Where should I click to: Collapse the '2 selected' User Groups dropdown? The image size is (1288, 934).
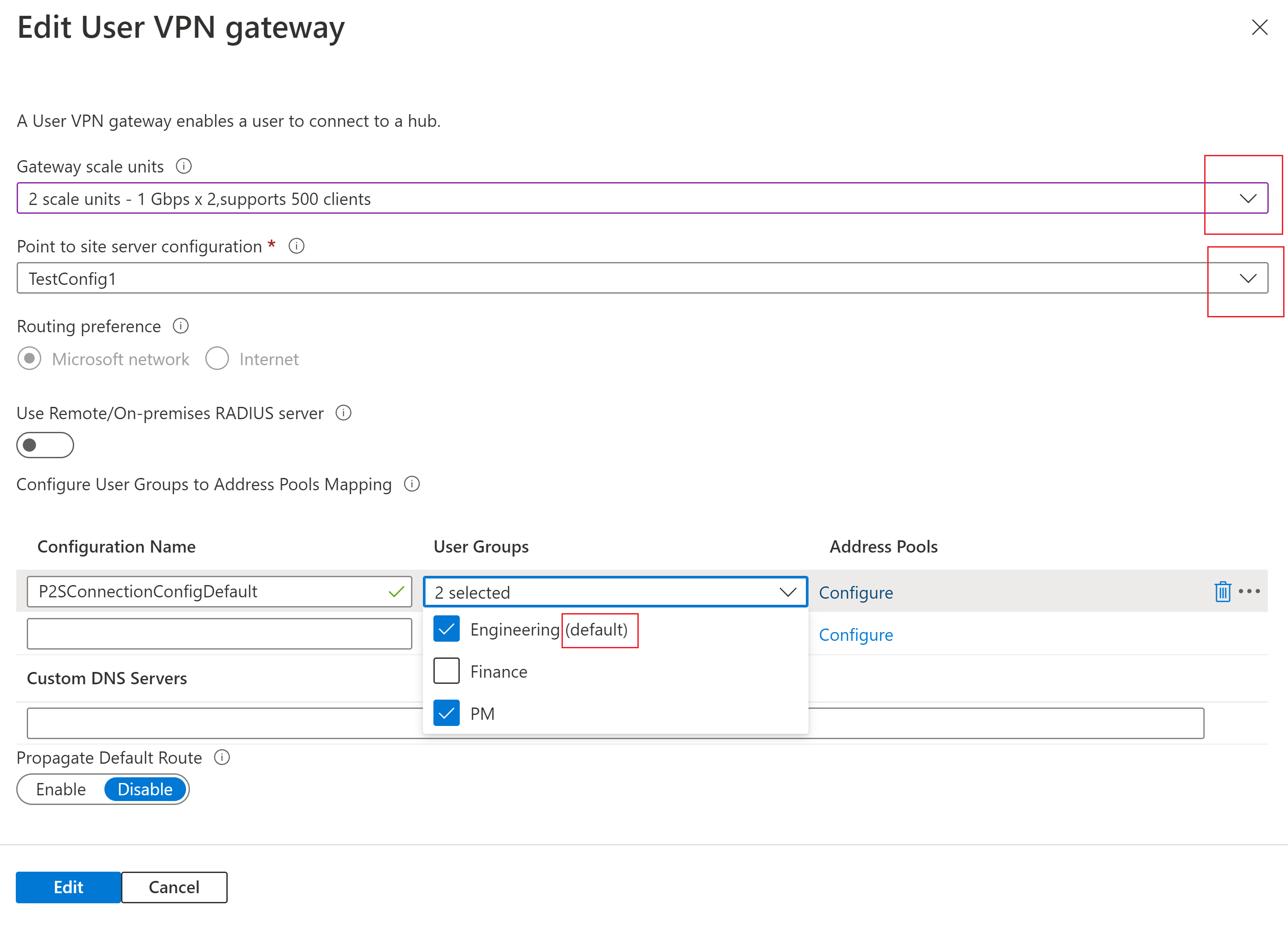click(x=787, y=592)
